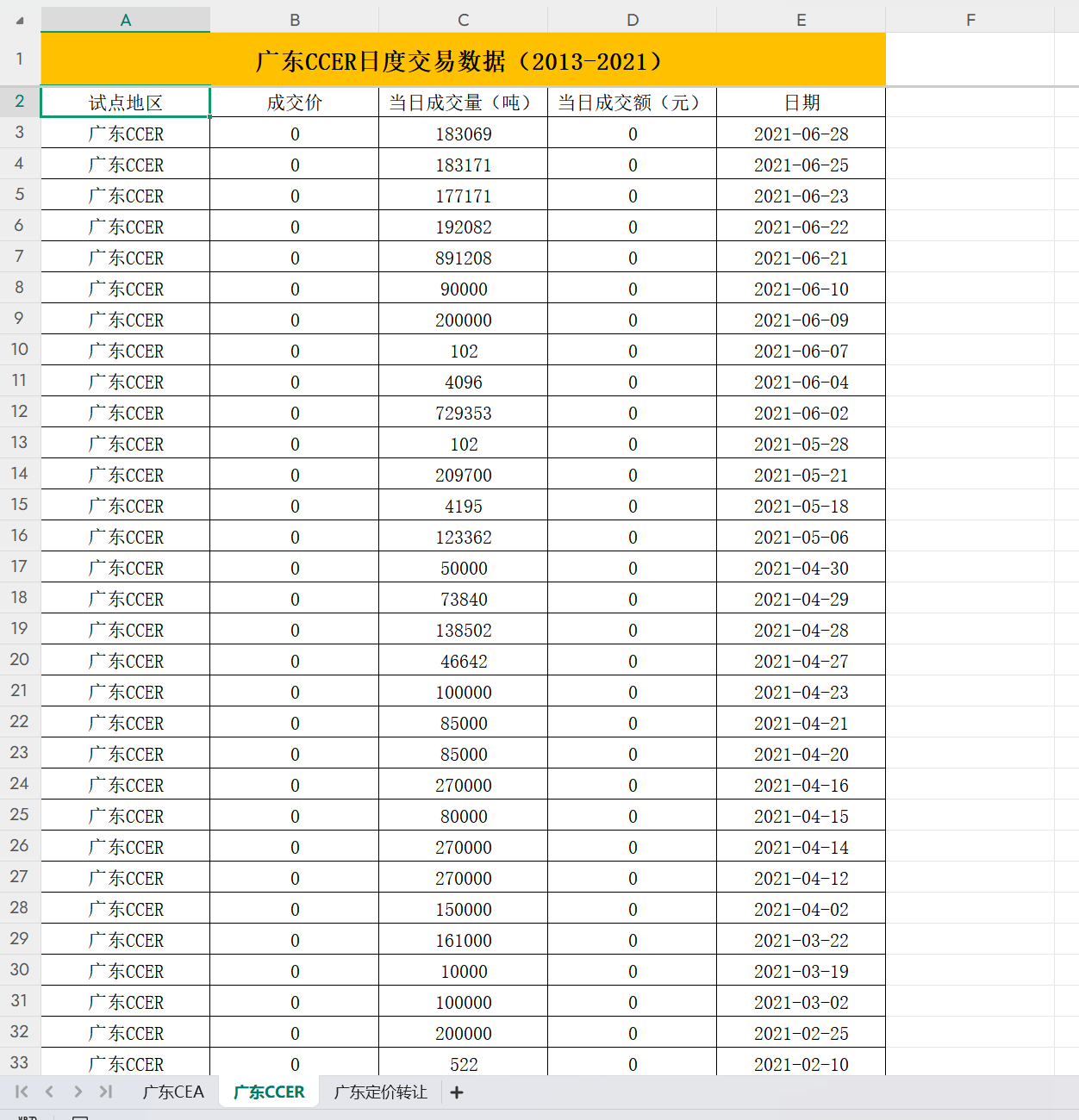The image size is (1079, 1120).
Task: Select column A header
Action: pos(126,20)
